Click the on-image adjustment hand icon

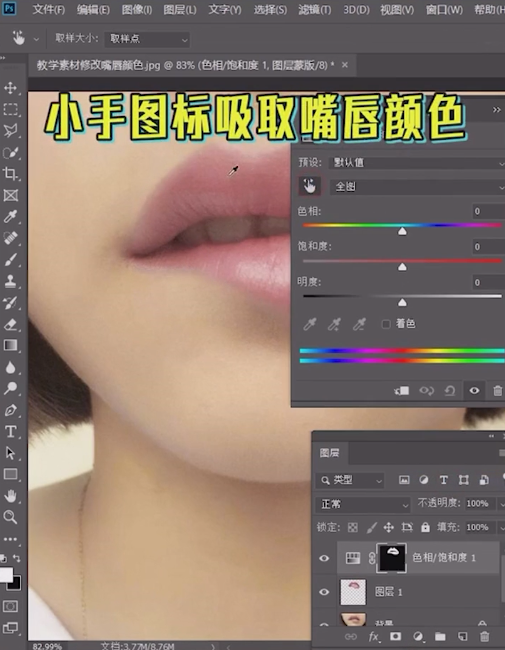click(x=309, y=186)
